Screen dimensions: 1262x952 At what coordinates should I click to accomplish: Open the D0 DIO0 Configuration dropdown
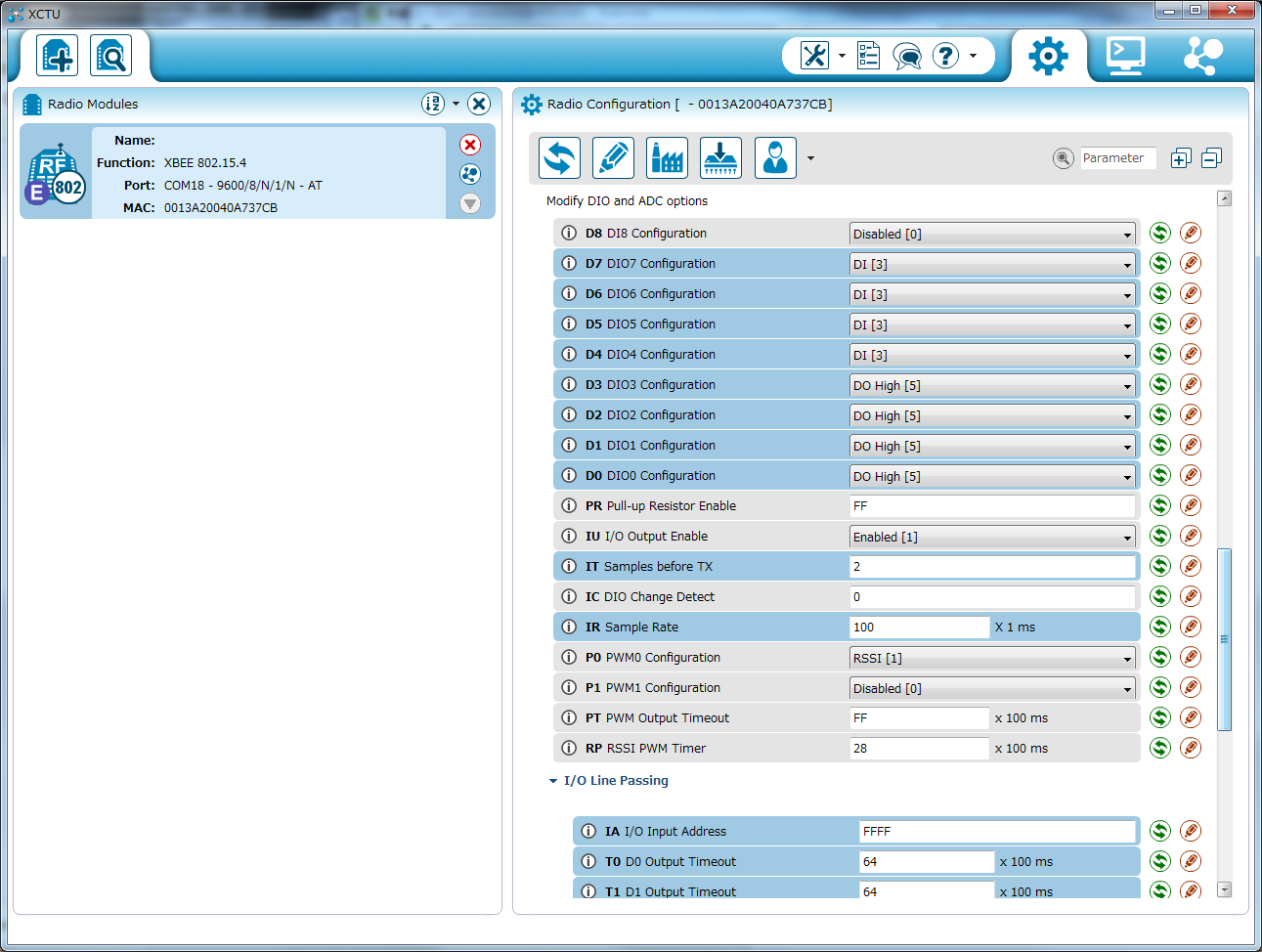coord(992,476)
